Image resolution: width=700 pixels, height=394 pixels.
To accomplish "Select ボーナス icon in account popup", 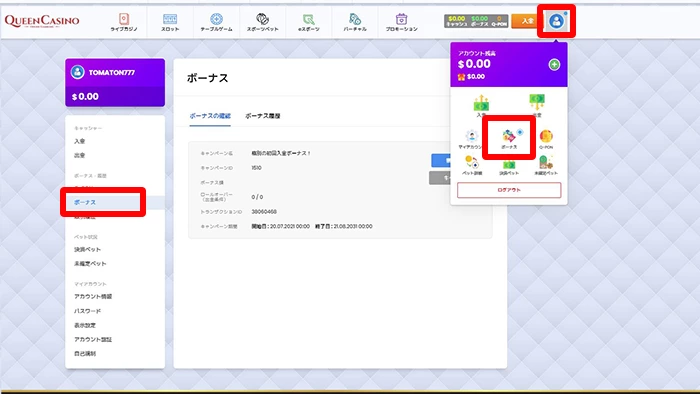I will point(509,138).
